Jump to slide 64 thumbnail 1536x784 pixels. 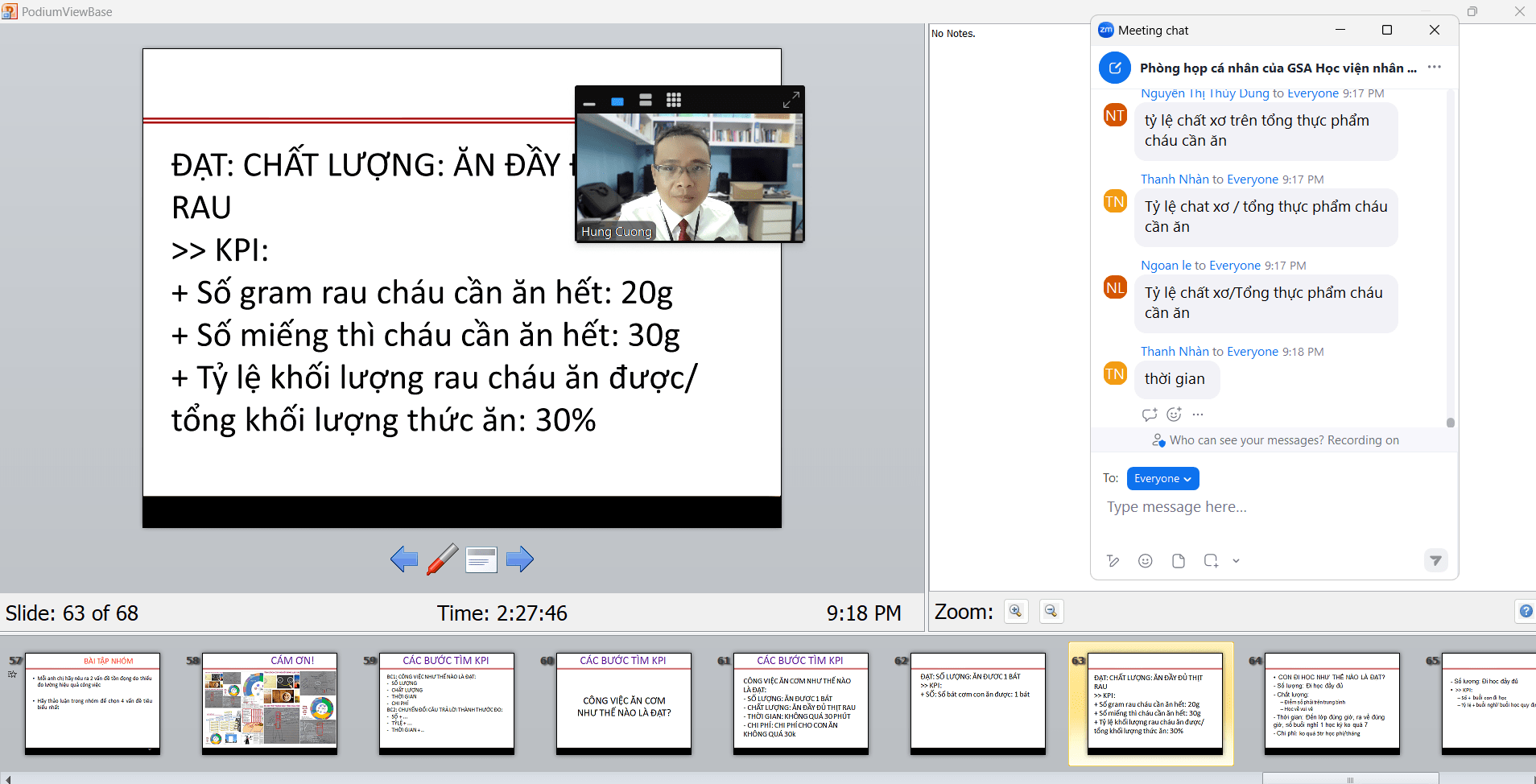1332,704
